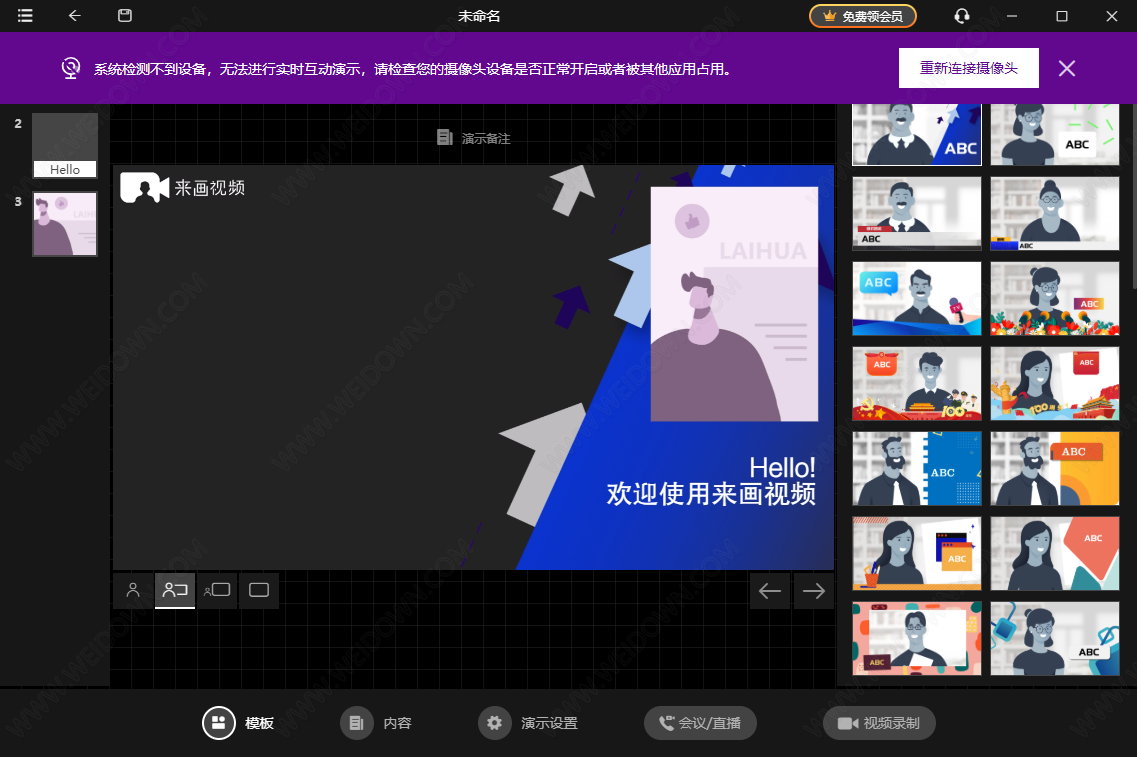1137x757 pixels.
Task: Claim free membership with 免费领会员 button
Action: pyautogui.click(x=863, y=16)
